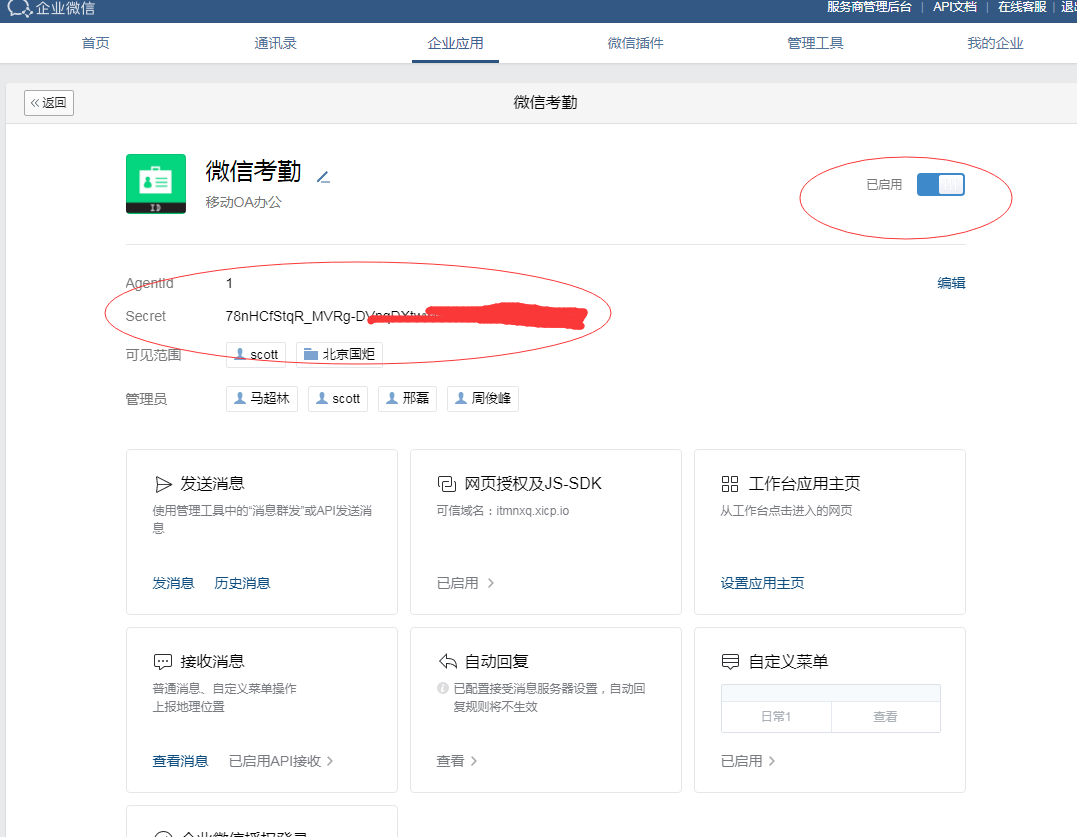Open 我的企业 tab
1077x837 pixels.
[x=995, y=43]
